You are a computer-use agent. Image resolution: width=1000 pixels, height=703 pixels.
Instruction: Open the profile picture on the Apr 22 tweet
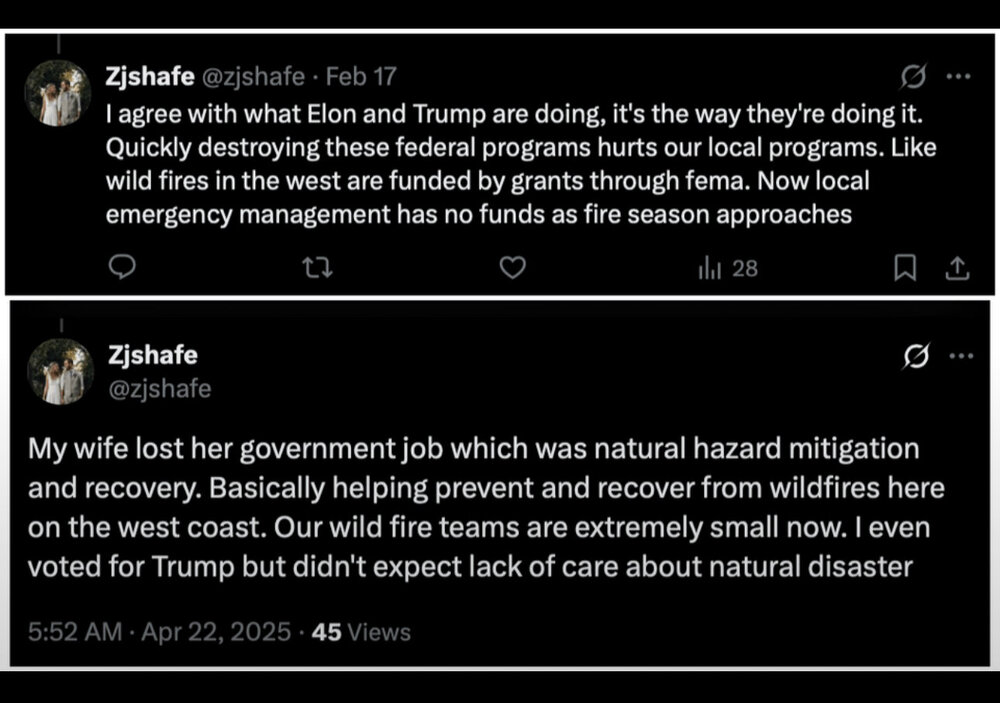[x=60, y=370]
